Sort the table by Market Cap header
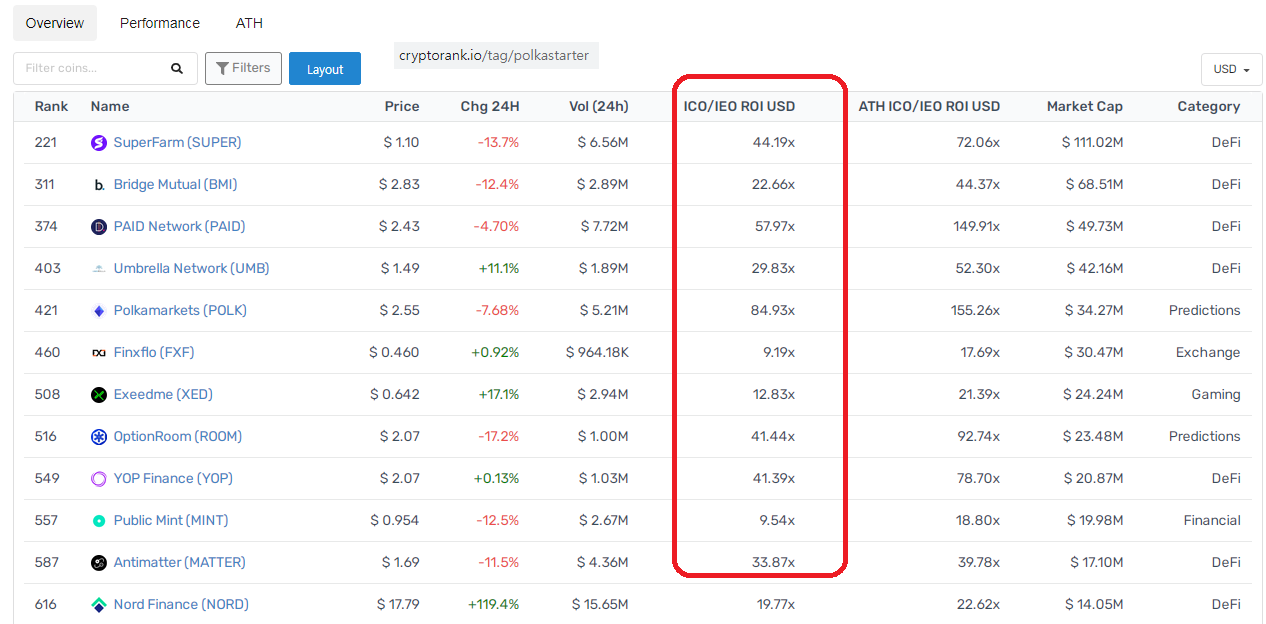 1084,106
